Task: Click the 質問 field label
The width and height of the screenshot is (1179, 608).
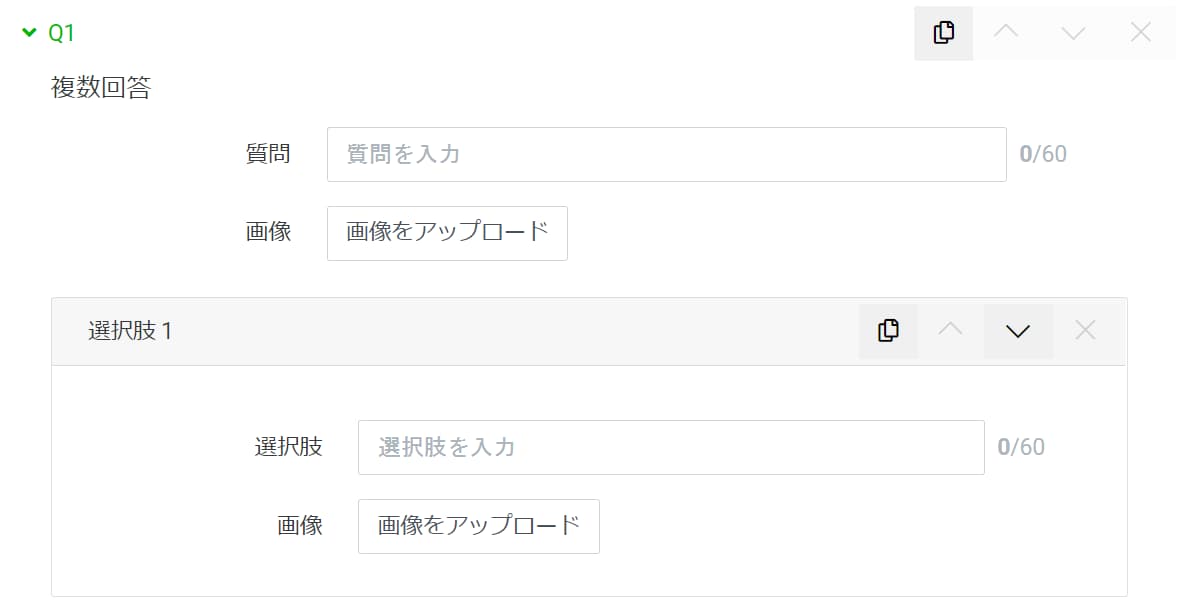Action: [268, 154]
